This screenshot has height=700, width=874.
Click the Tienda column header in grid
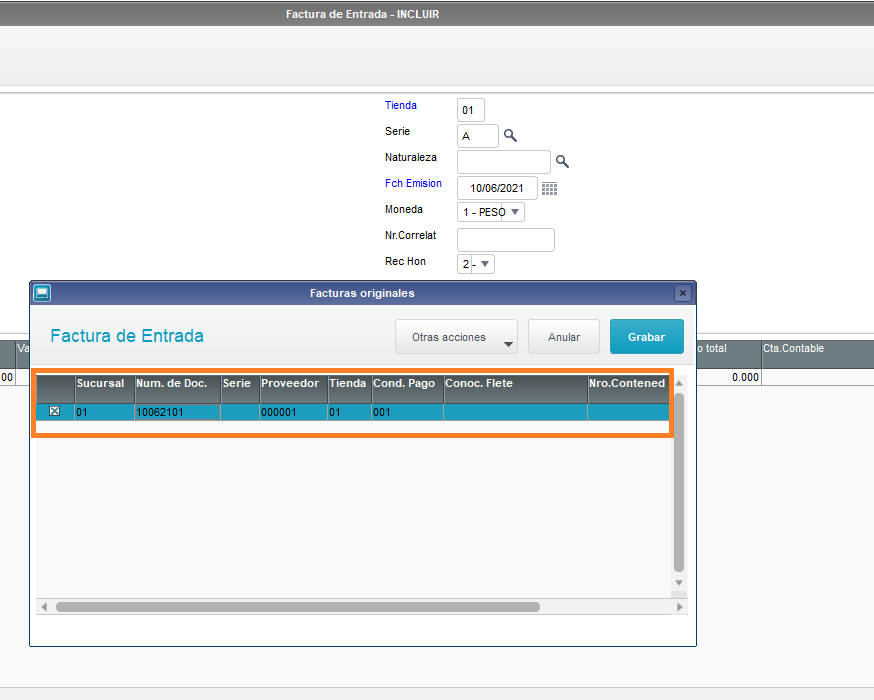coord(349,389)
